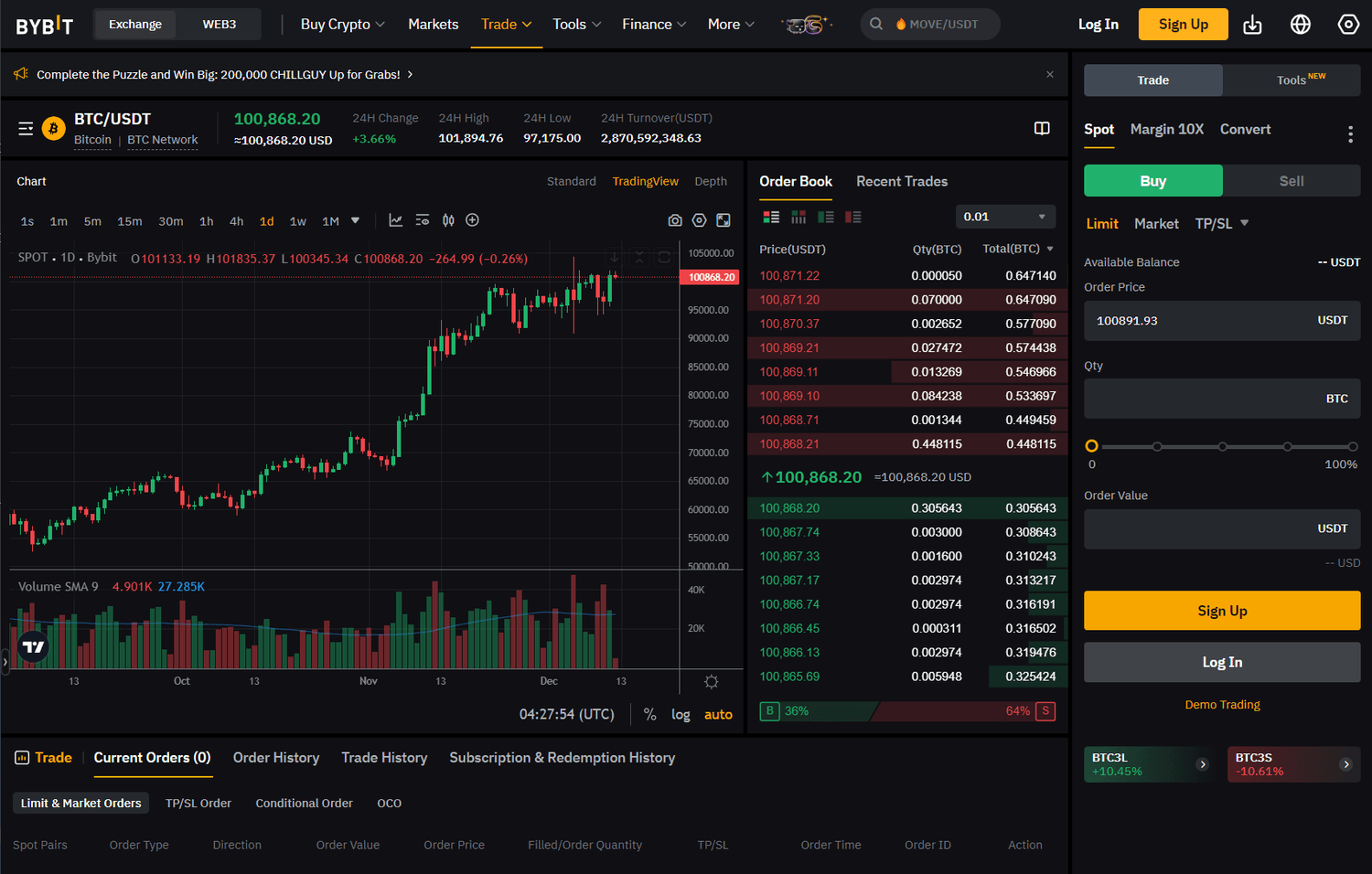1372x874 pixels.
Task: Open the Order History tab
Action: 276,758
